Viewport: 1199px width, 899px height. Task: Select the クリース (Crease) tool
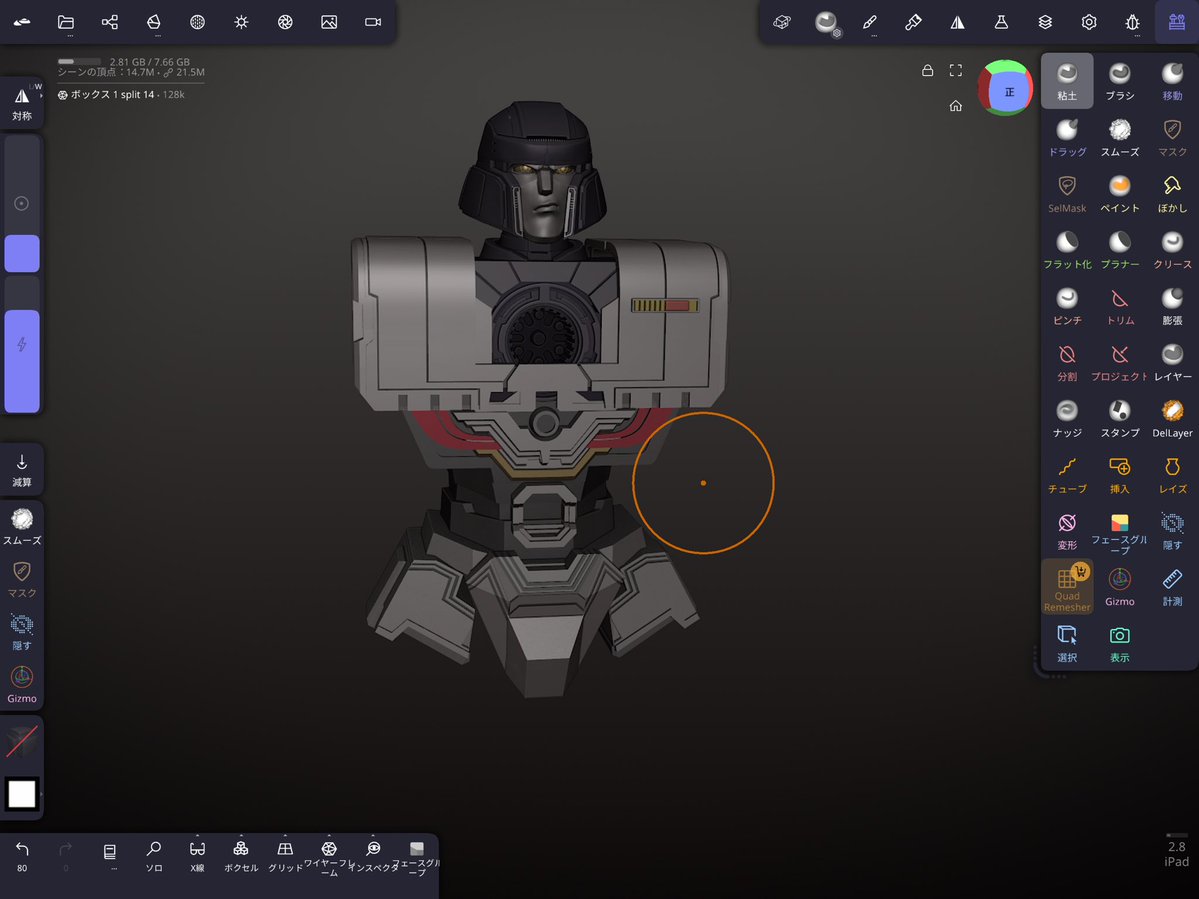click(1172, 250)
